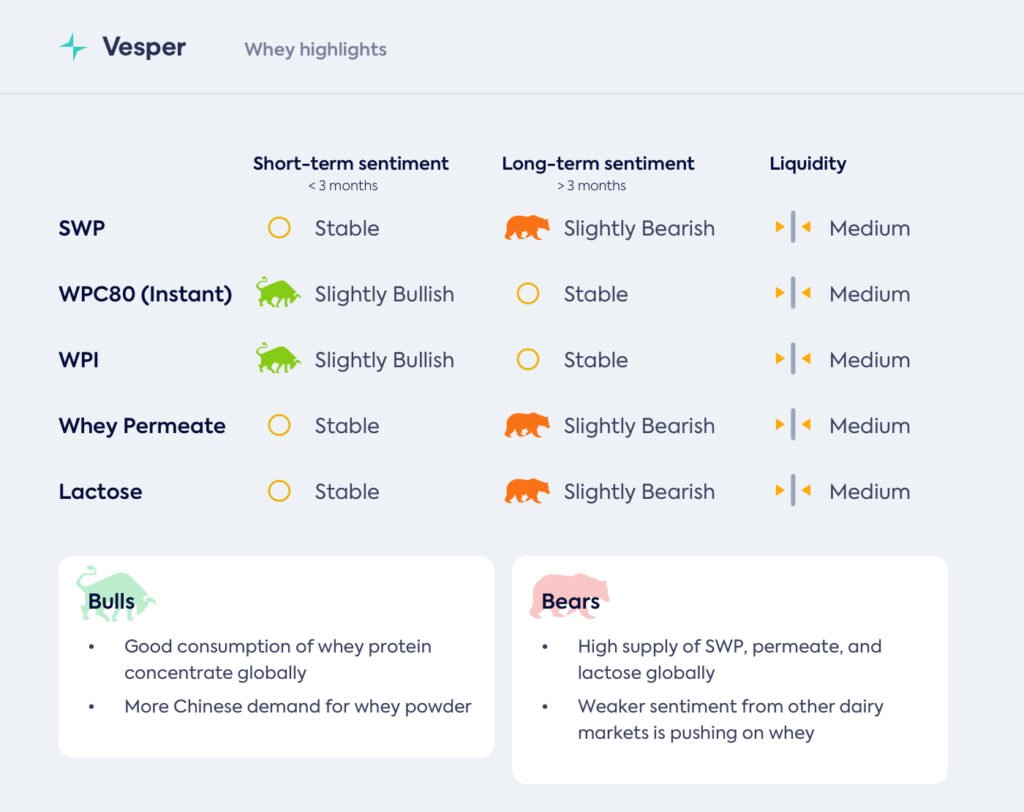Viewport: 1024px width, 812px height.
Task: Click the orange bear icon in Lactose row
Action: click(x=527, y=491)
